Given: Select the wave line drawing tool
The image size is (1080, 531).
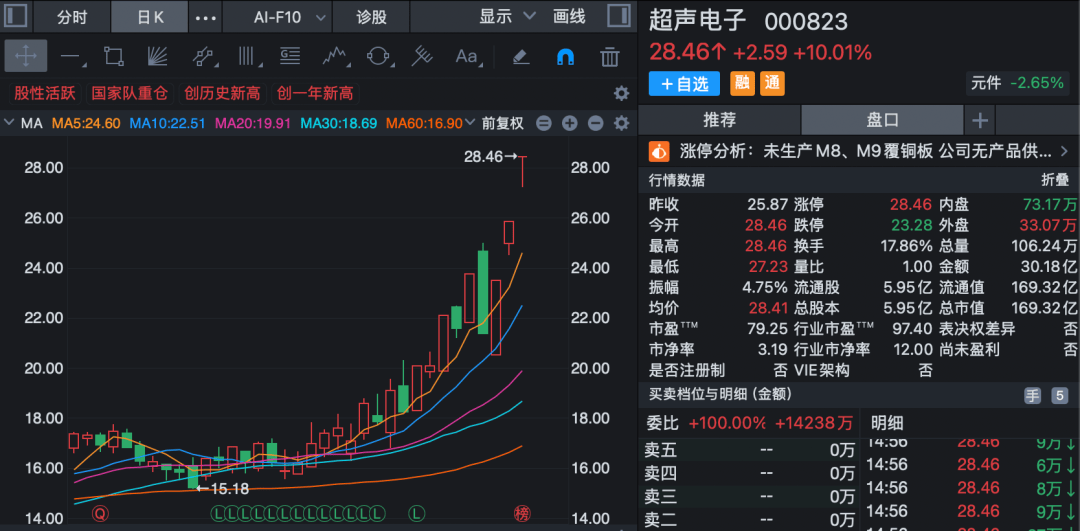Looking at the screenshot, I should point(335,56).
